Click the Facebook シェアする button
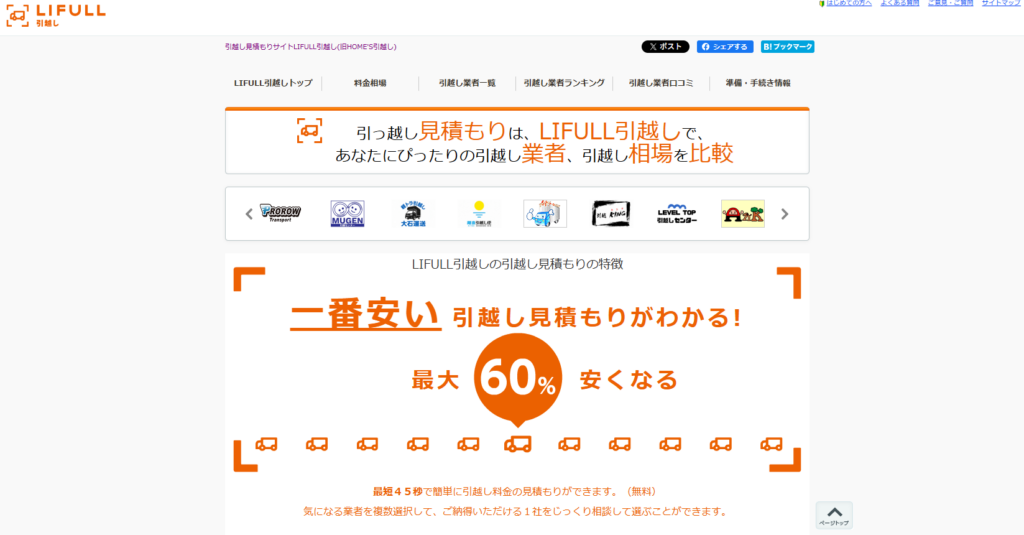Viewport: 1024px width, 535px height. [x=725, y=47]
